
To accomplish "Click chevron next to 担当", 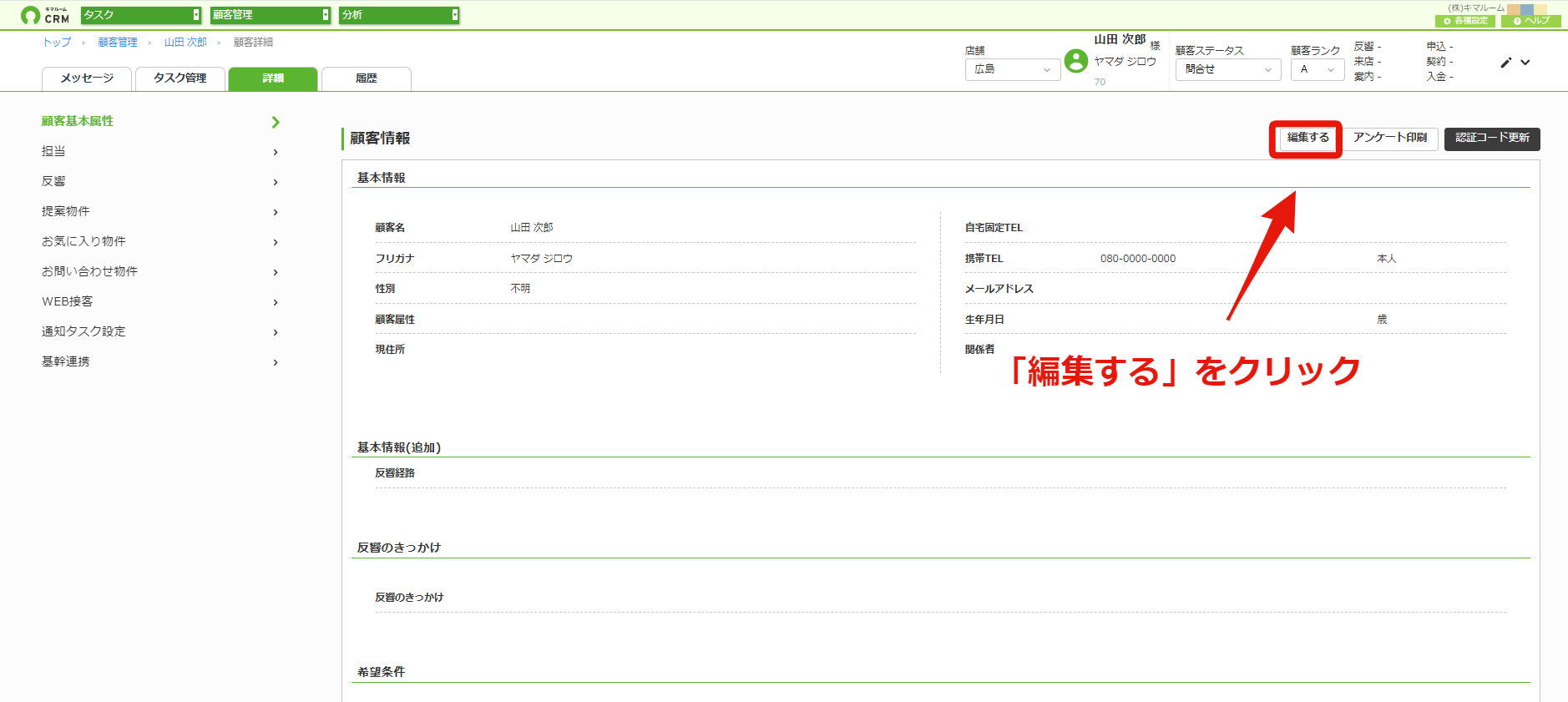I will tap(276, 152).
